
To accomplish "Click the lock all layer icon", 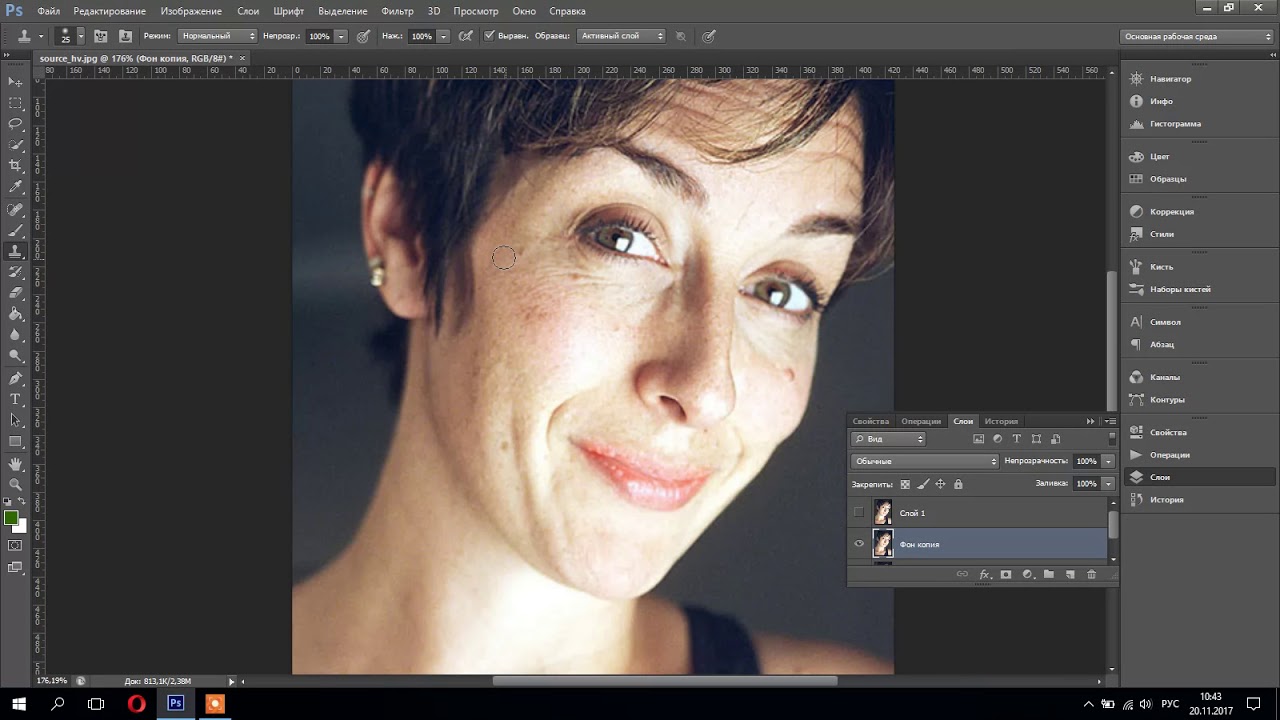I will tap(958, 484).
